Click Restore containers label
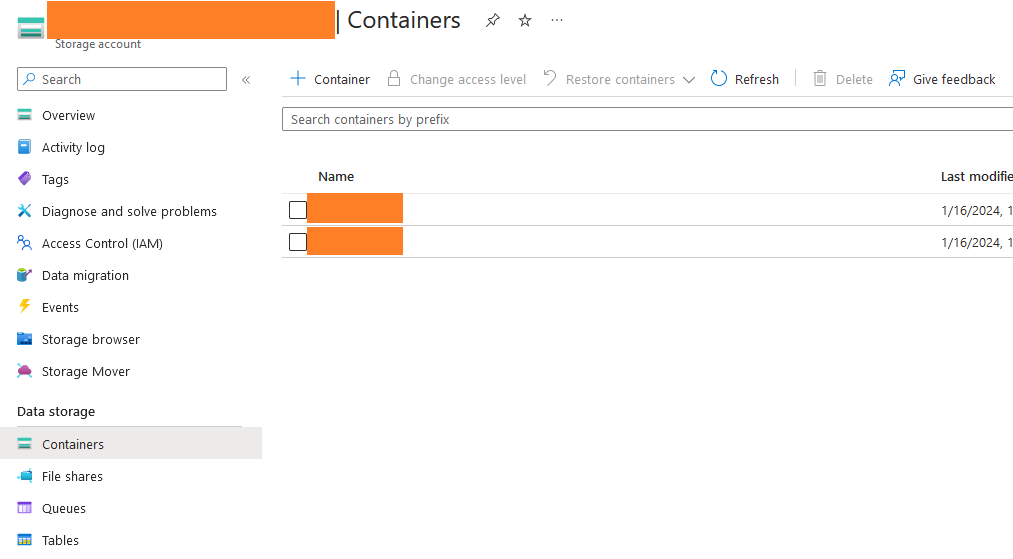 (620, 79)
